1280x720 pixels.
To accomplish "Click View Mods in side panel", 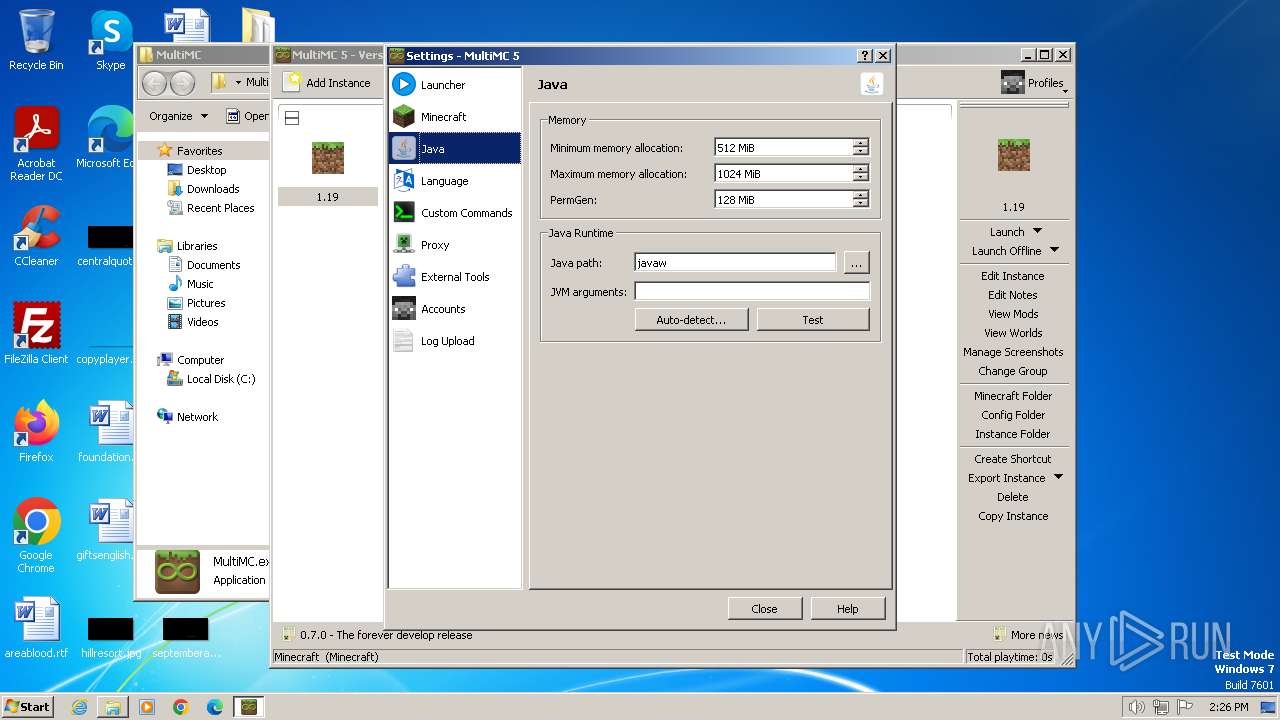I will point(1013,314).
